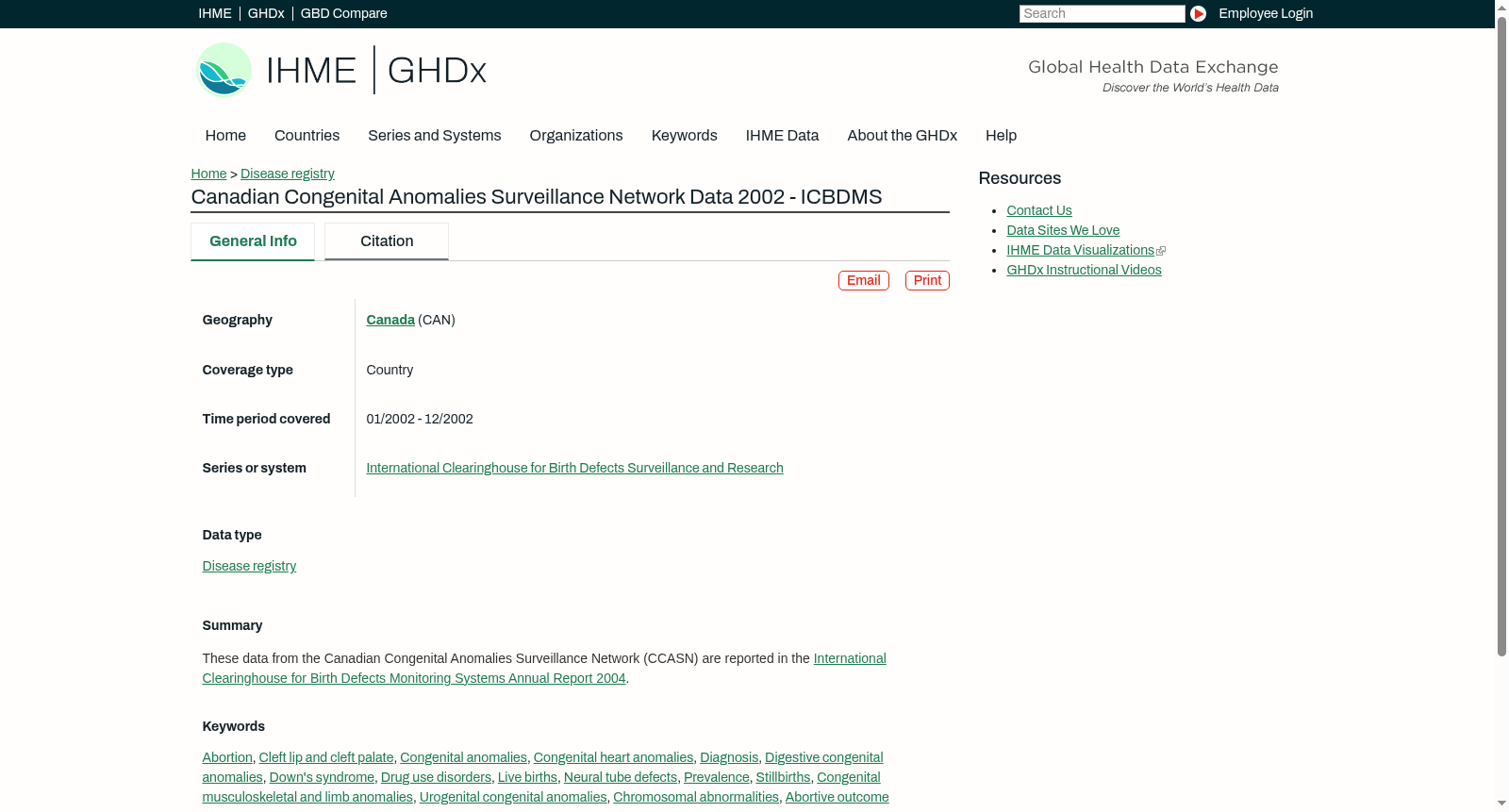1509x812 pixels.
Task: Open IHME link in top bar
Action: point(215,13)
